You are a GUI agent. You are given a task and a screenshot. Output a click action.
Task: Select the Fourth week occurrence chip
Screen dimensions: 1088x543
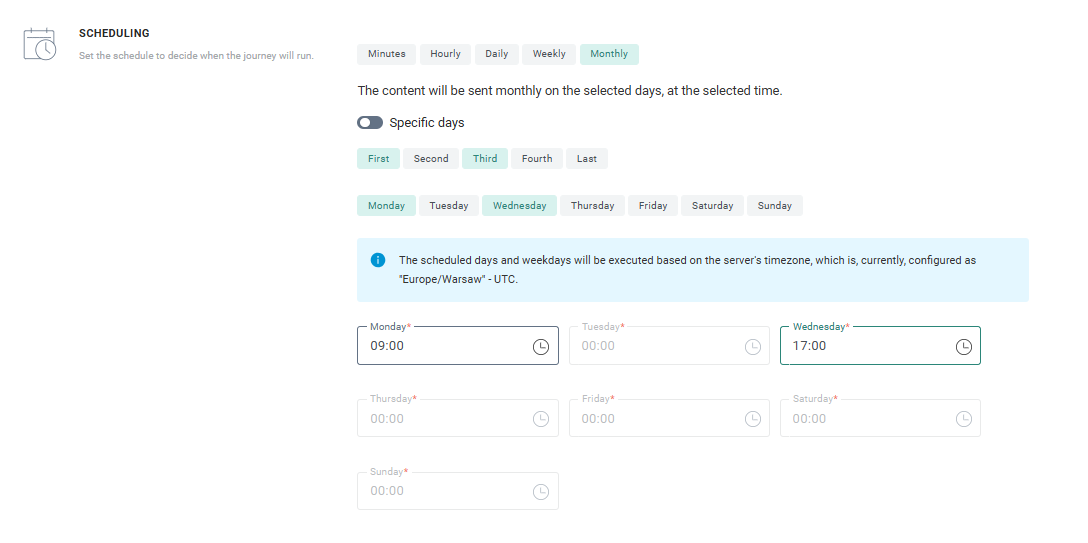[x=537, y=158]
